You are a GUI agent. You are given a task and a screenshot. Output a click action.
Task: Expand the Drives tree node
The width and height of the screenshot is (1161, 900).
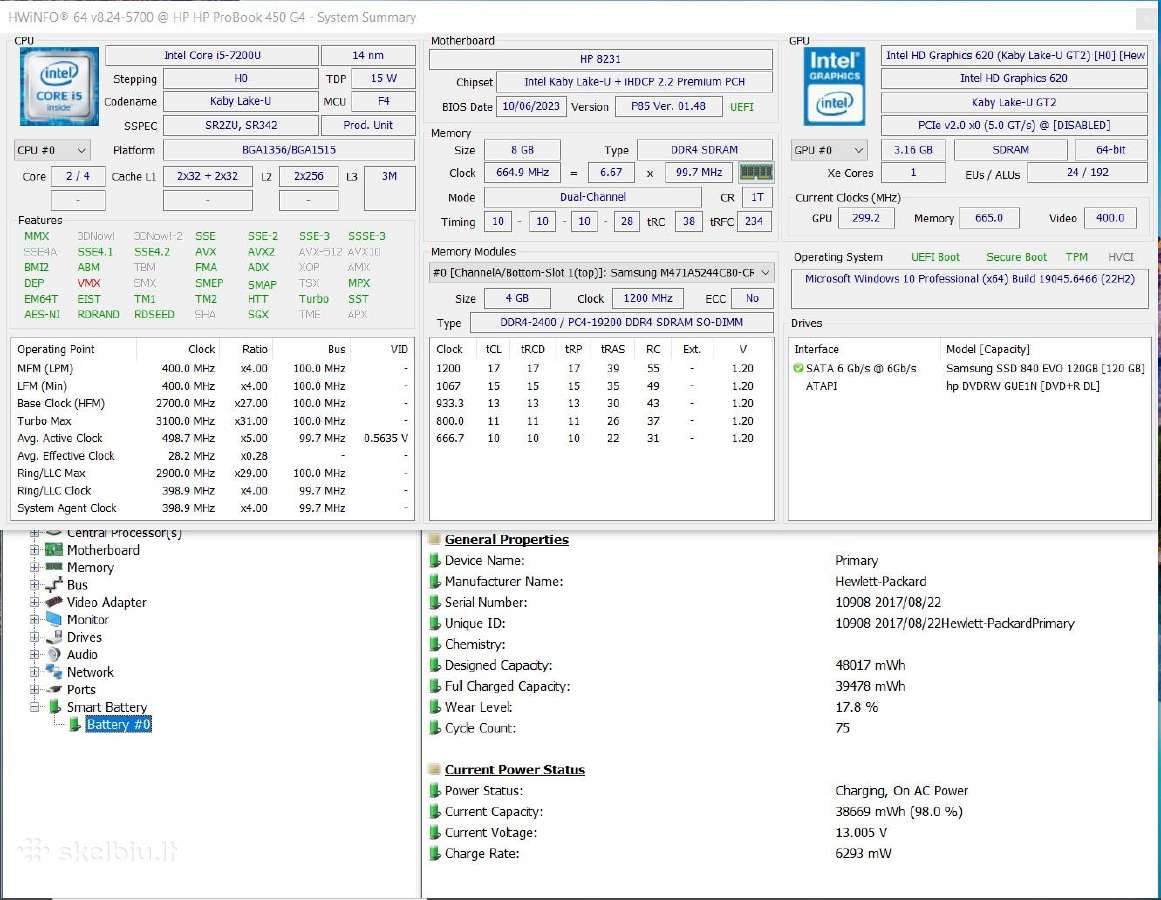34,637
